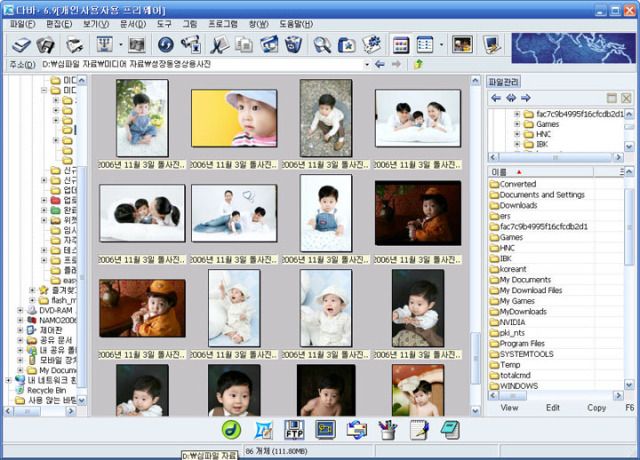The width and height of the screenshot is (640, 460).
Task: Click the blue circular refresh icon
Action: coord(166,44)
